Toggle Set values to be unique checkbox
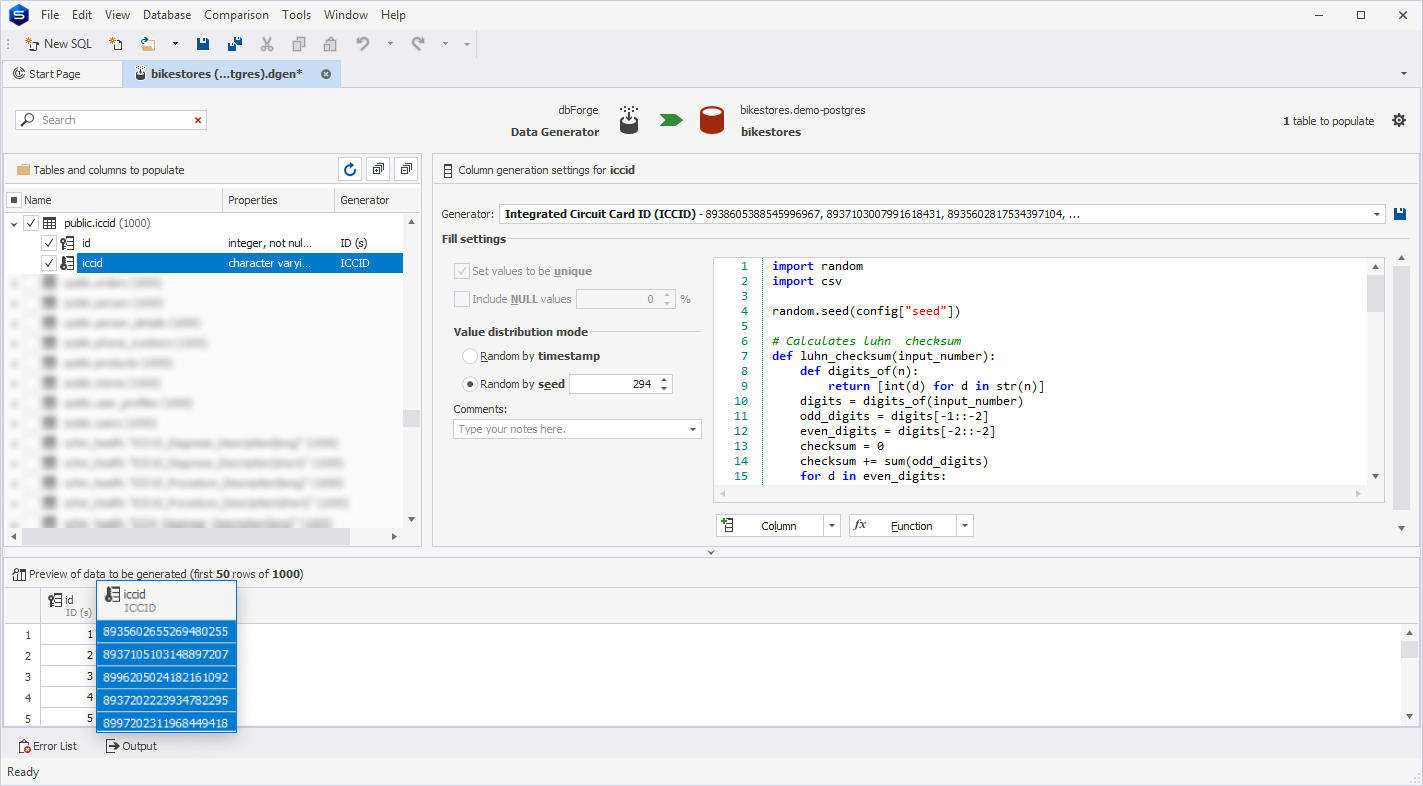The height and width of the screenshot is (786, 1423). point(461,271)
